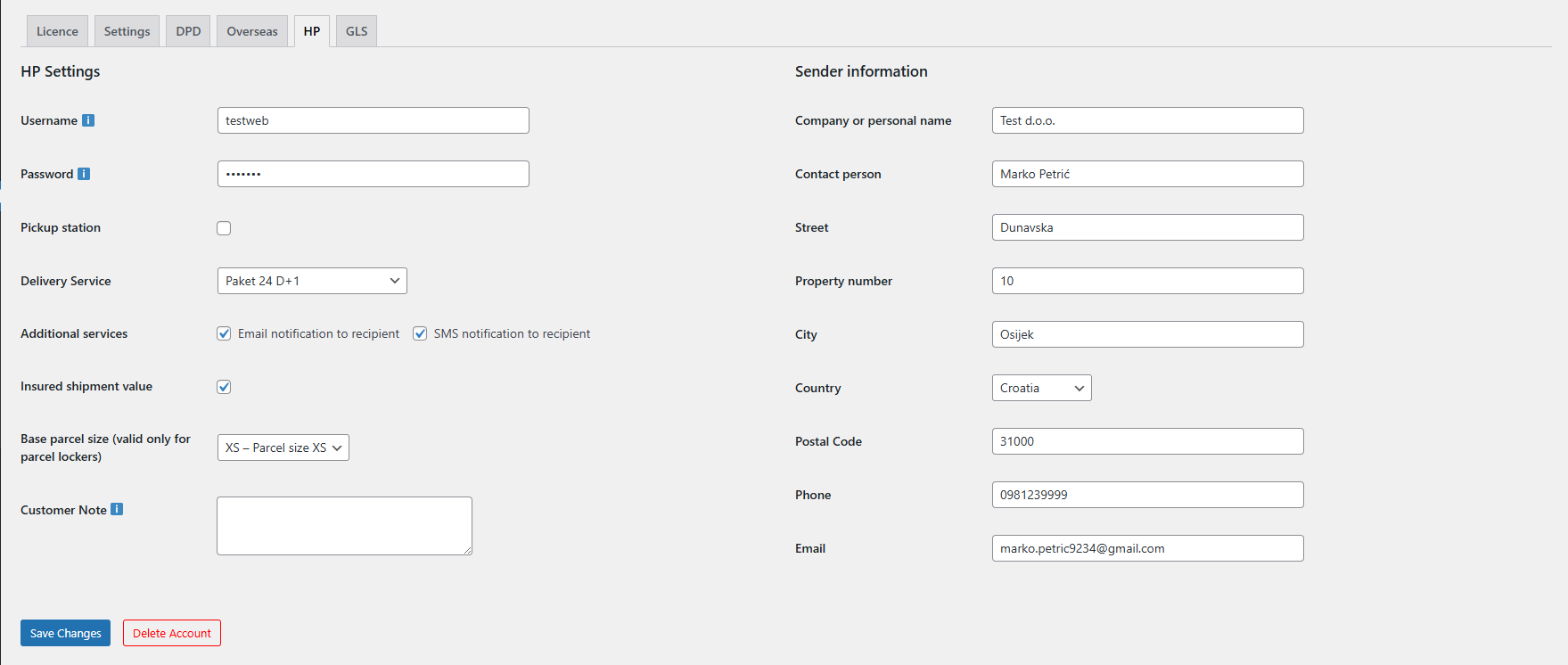This screenshot has height=665, width=1568.
Task: Expand the Base parcel size dropdown
Action: click(283, 447)
